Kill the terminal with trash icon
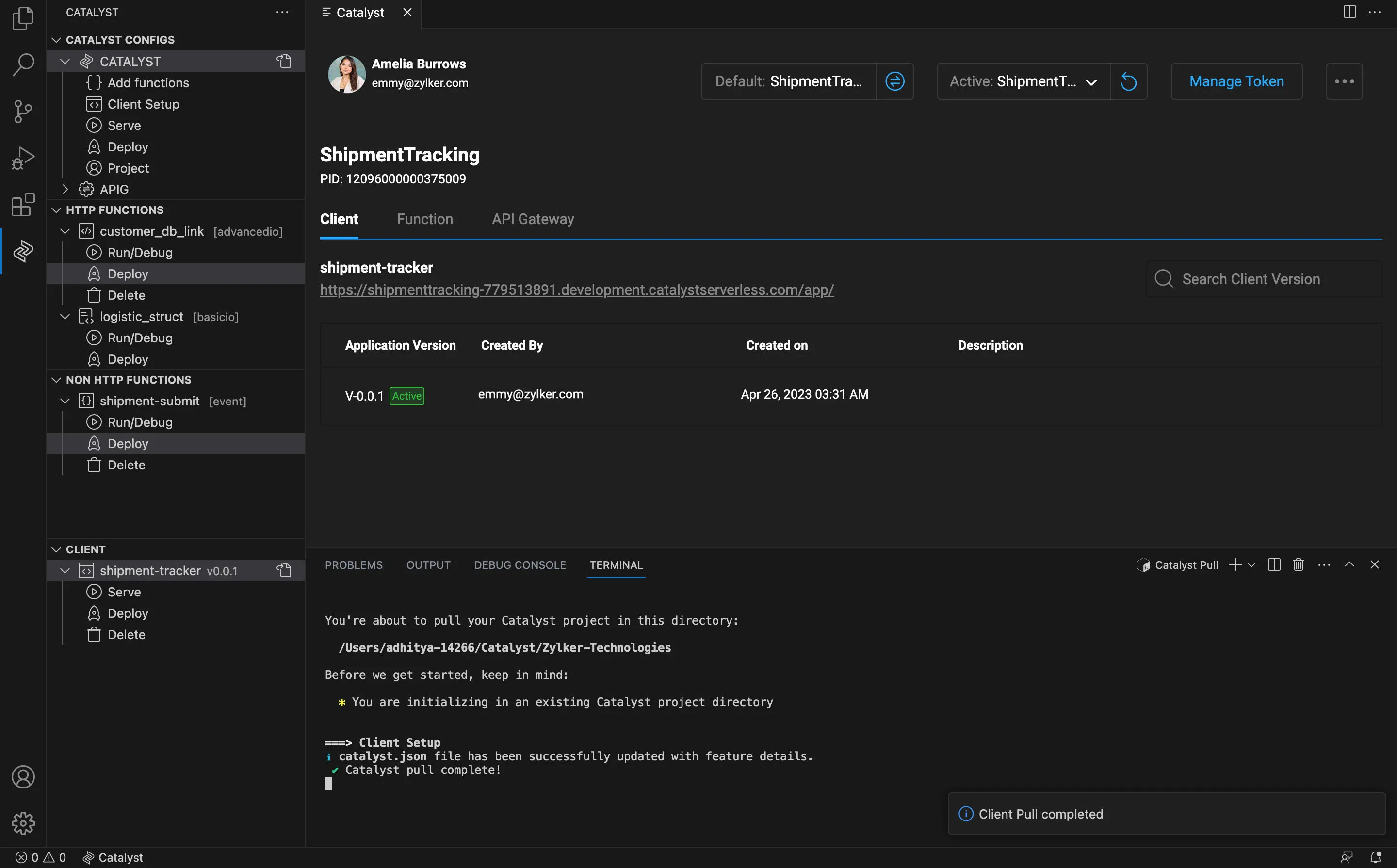This screenshot has height=868, width=1397. tap(1298, 565)
